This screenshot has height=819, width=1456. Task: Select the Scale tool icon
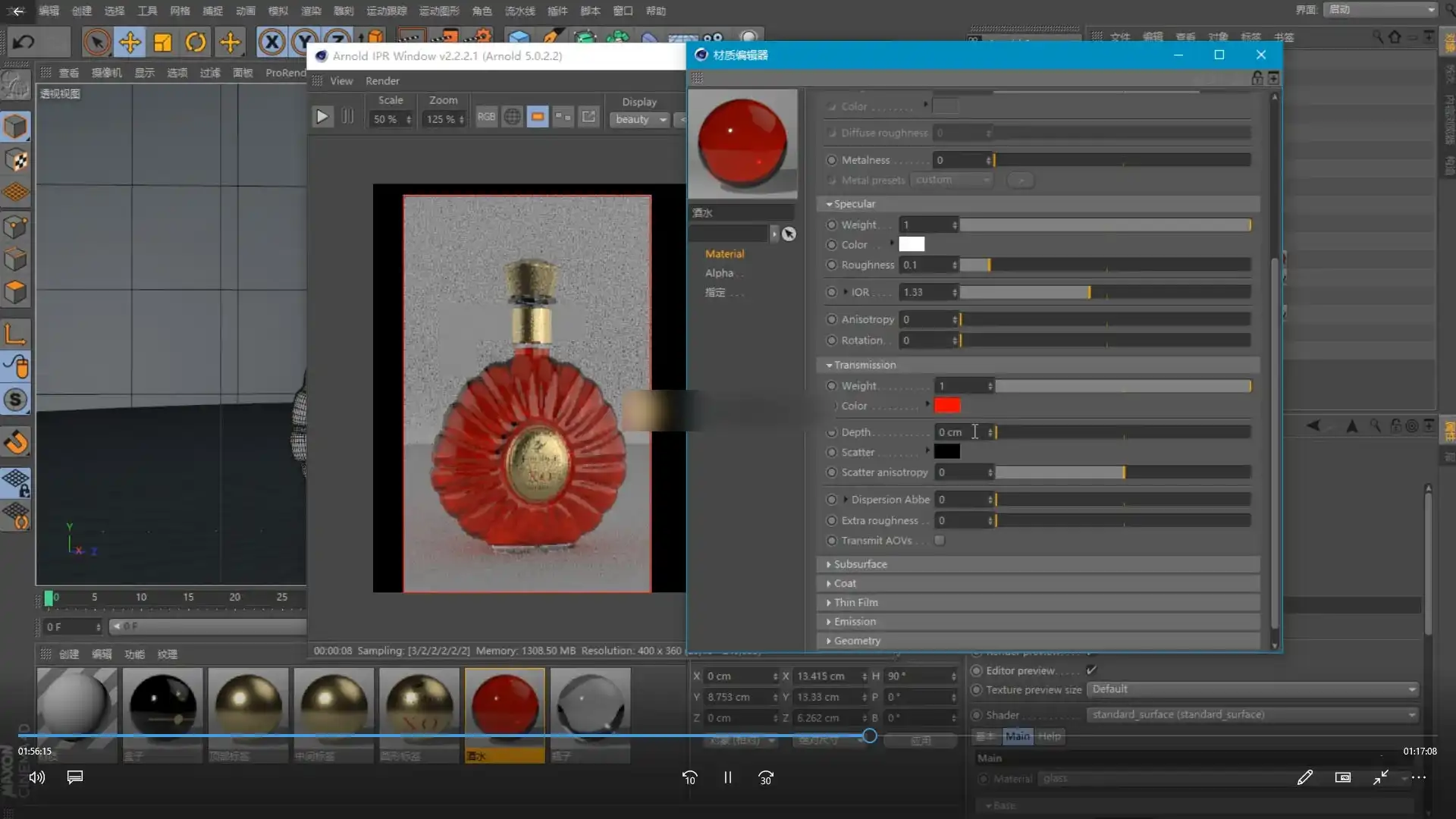coord(162,42)
